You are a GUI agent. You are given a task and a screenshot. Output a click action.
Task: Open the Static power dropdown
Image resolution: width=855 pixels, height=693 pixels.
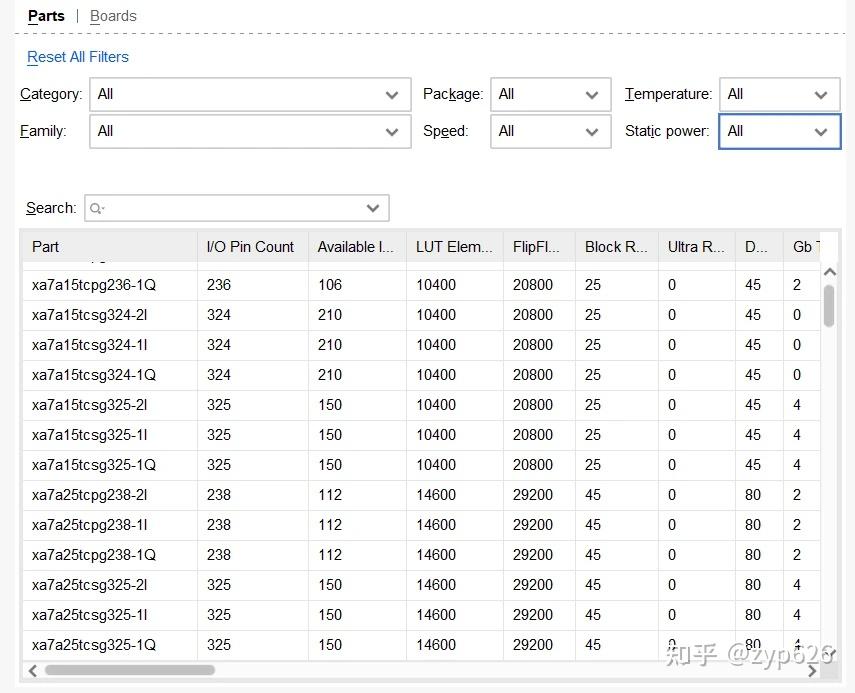tap(780, 131)
